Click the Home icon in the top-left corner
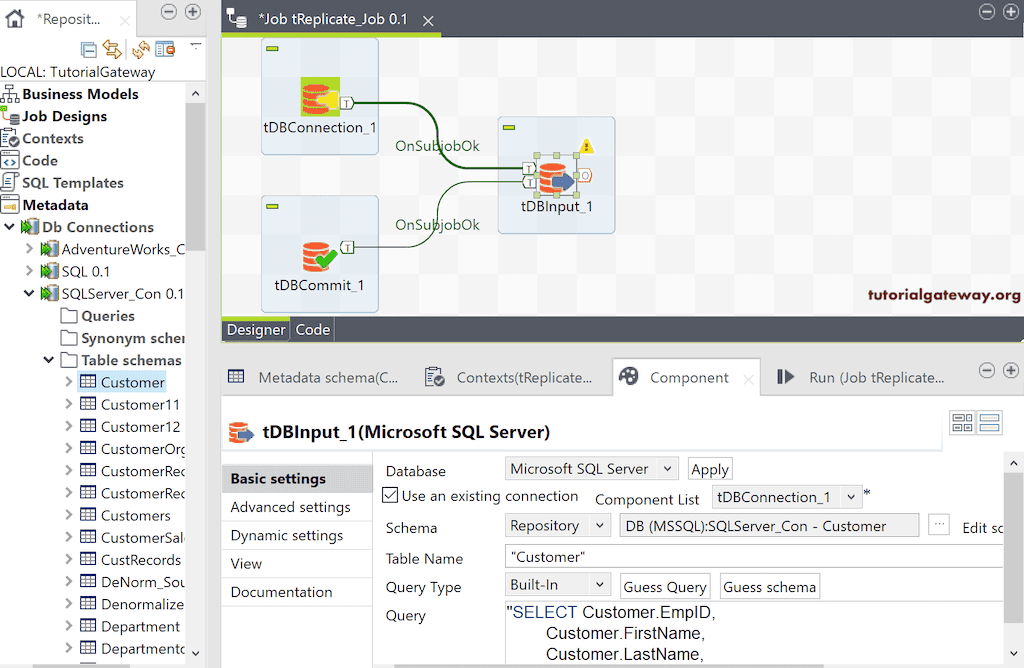Viewport: 1024px width, 668px height. point(14,18)
